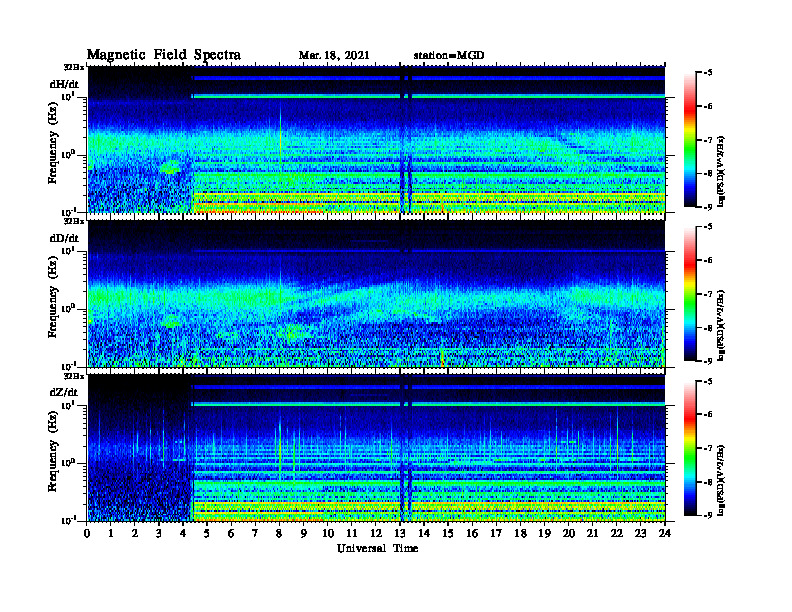This screenshot has height=612, width=792.
Task: Click the "Magnetic Field Spectra" title
Action: 164,55
